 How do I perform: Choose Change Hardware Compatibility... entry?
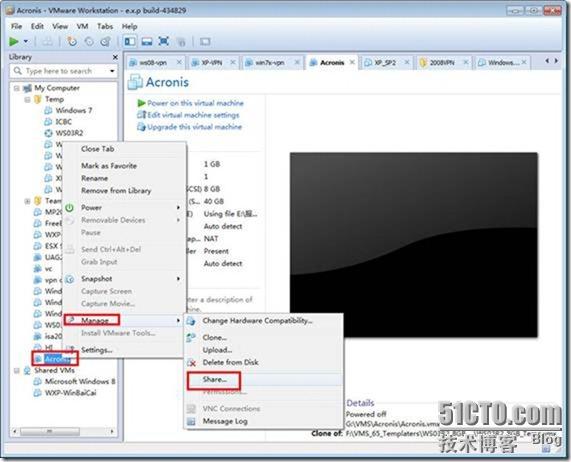point(264,321)
